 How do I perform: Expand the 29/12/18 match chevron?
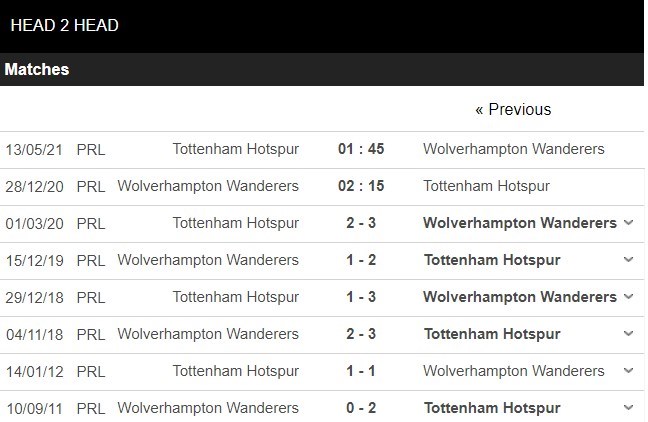coord(628,297)
